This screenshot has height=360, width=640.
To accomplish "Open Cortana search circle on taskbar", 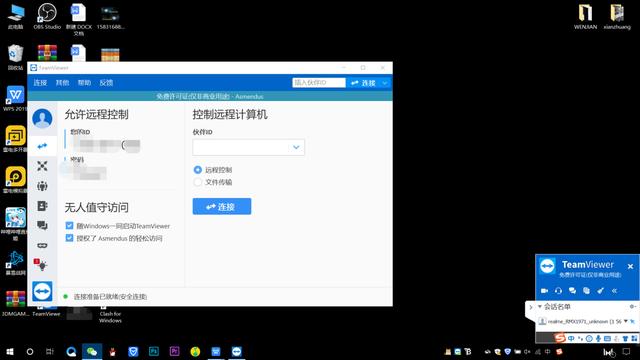I will (30, 351).
